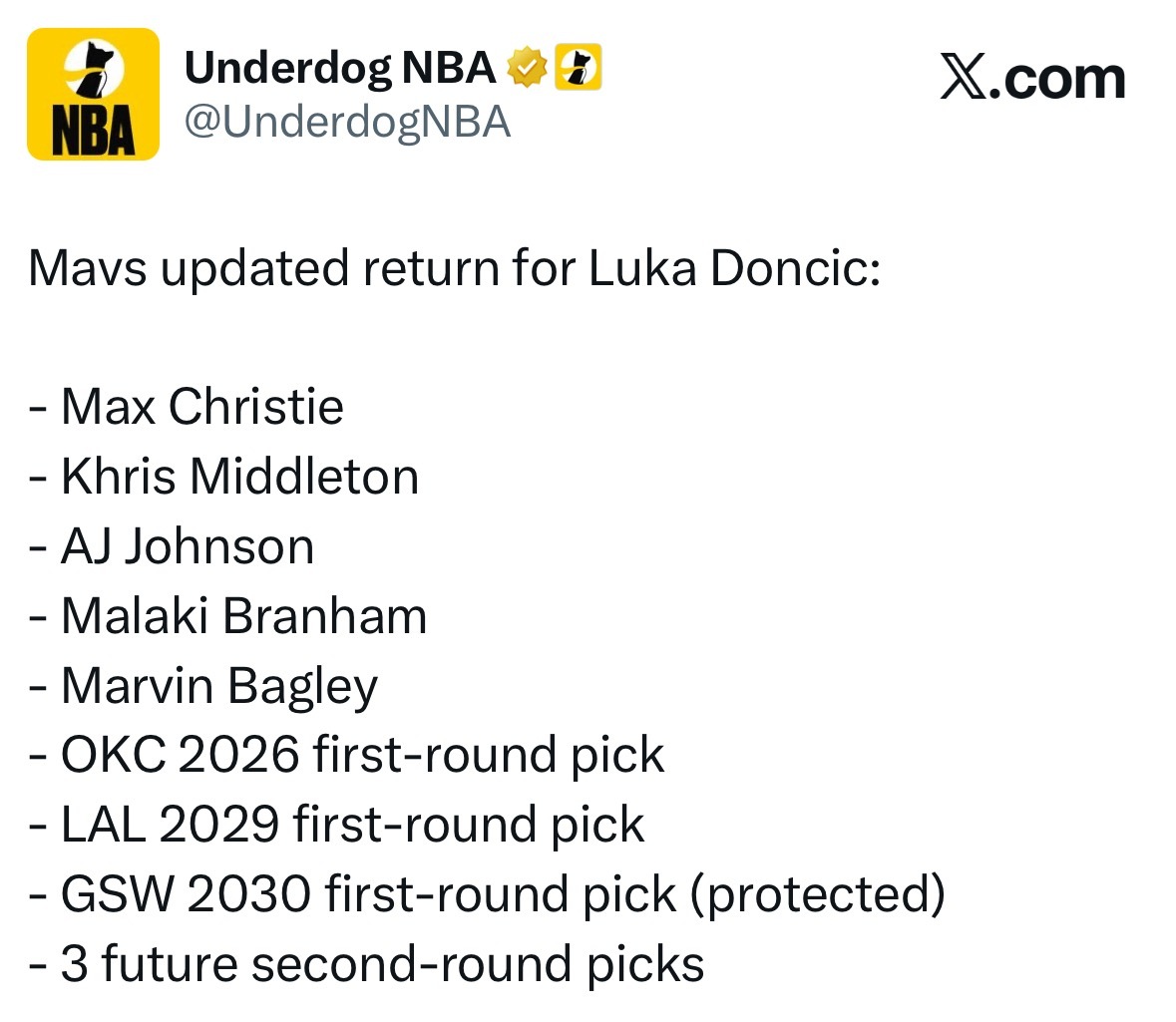This screenshot has height=1022, width=1176.
Task: Click the dog logo in the yellow avatar
Action: pos(94,68)
